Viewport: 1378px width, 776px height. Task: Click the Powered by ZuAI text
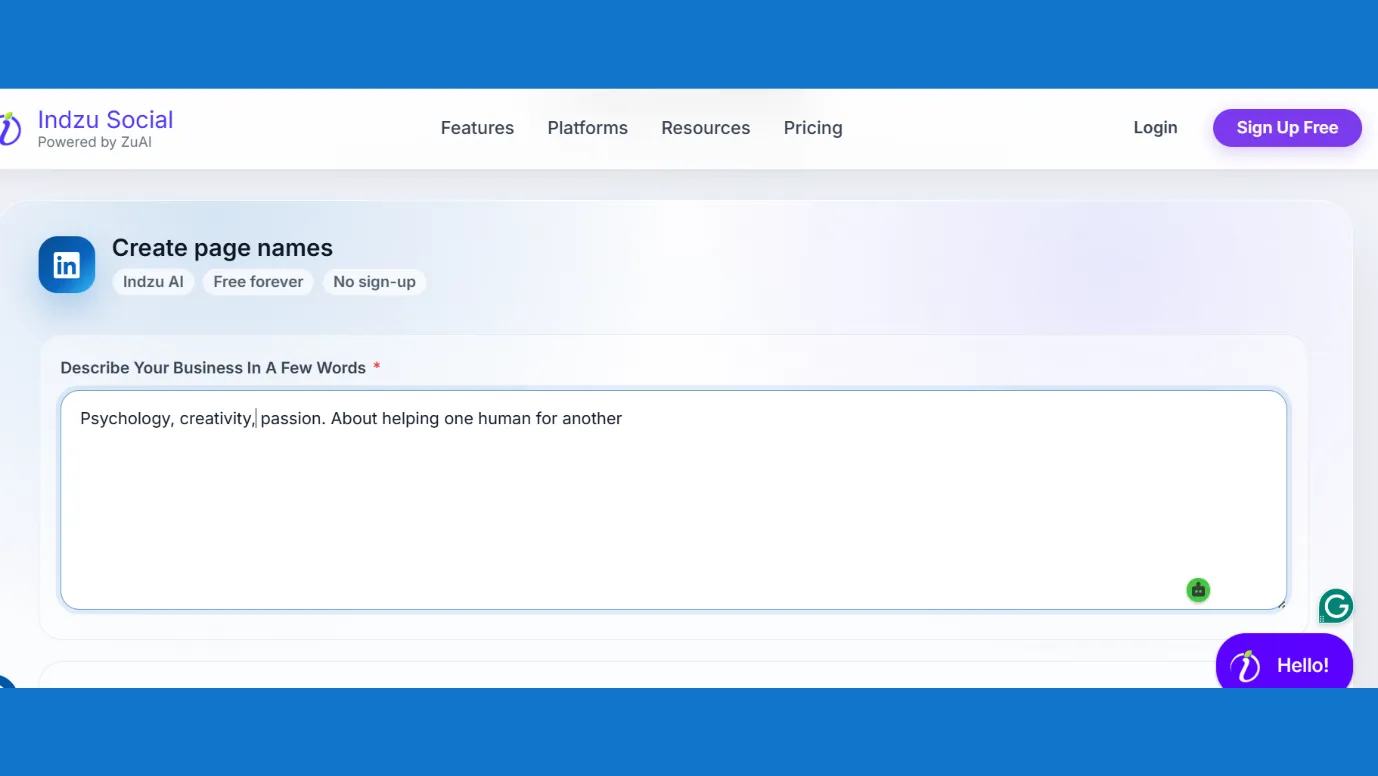[x=94, y=143]
